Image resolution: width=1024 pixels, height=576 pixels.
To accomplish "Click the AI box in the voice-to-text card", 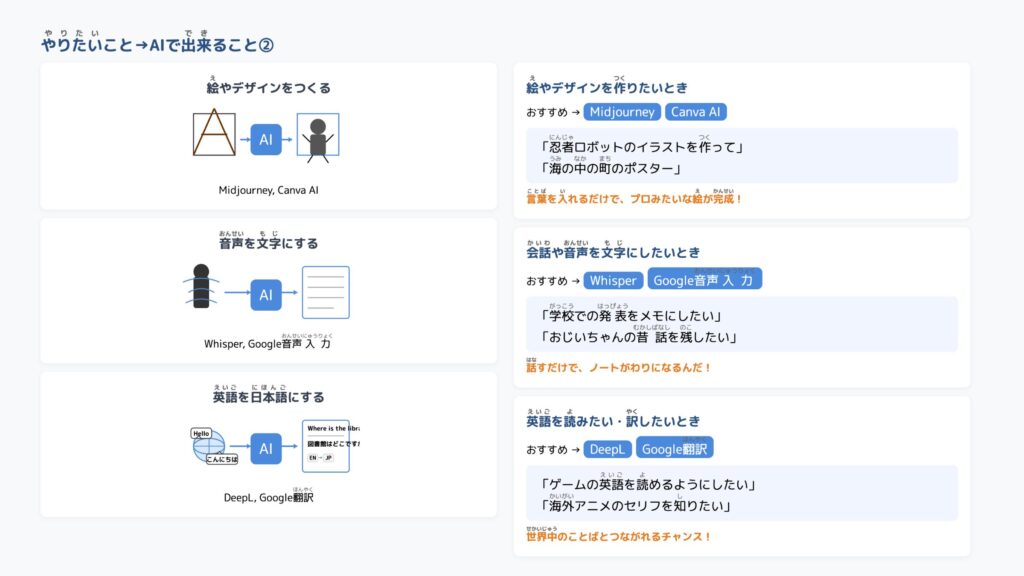I will pyautogui.click(x=266, y=295).
